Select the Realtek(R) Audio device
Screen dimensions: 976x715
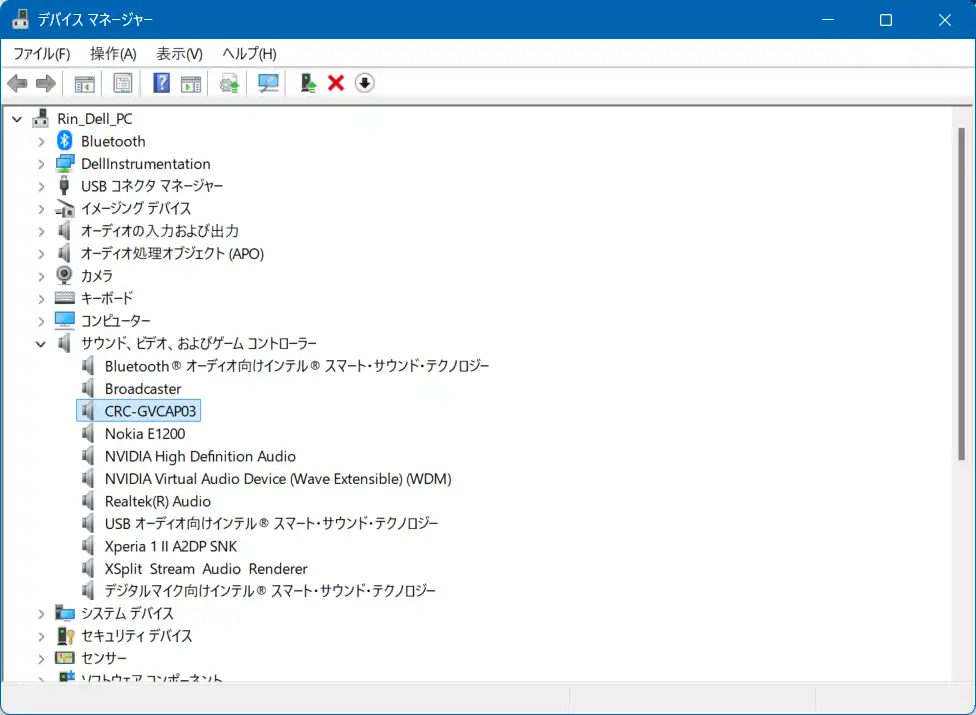(x=157, y=501)
